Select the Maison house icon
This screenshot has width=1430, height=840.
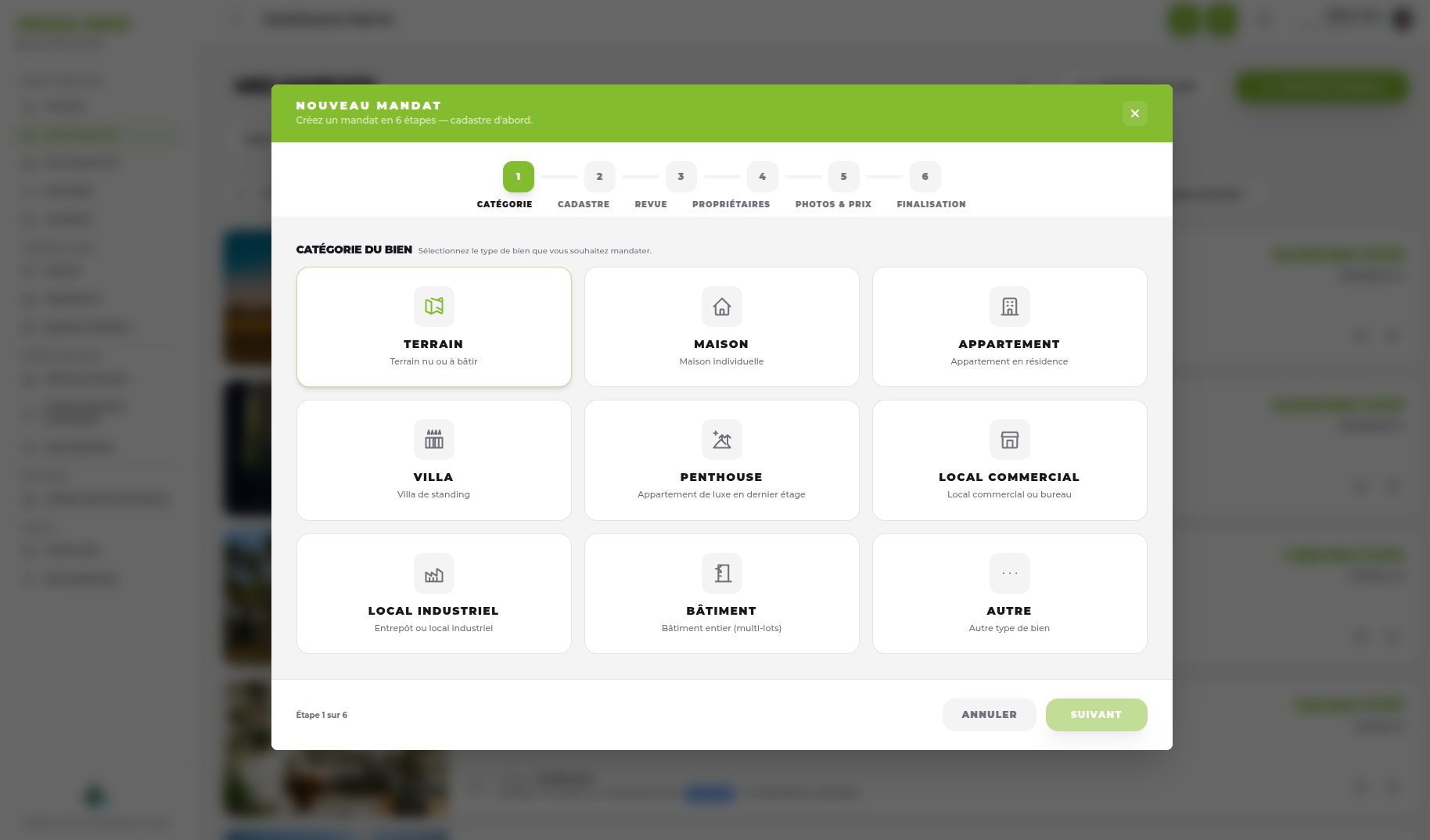coord(722,306)
